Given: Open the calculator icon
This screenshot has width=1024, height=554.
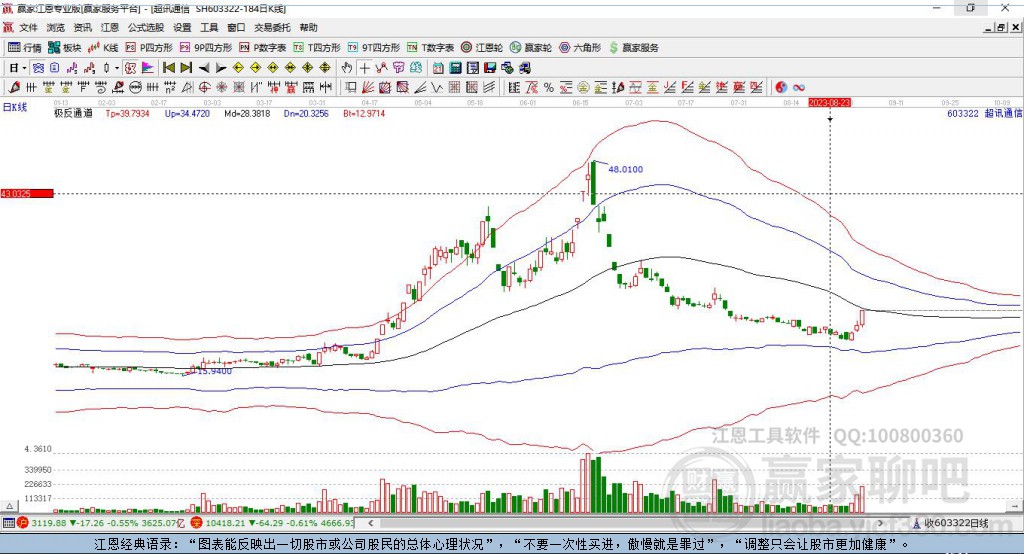Looking at the screenshot, I should pos(455,68).
